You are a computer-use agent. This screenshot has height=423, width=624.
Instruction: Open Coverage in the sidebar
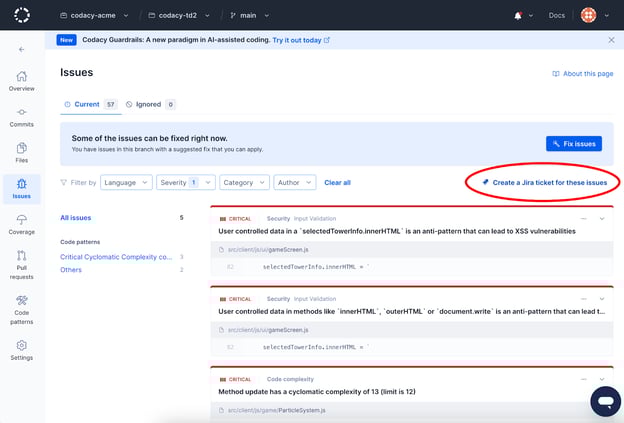click(x=21, y=225)
